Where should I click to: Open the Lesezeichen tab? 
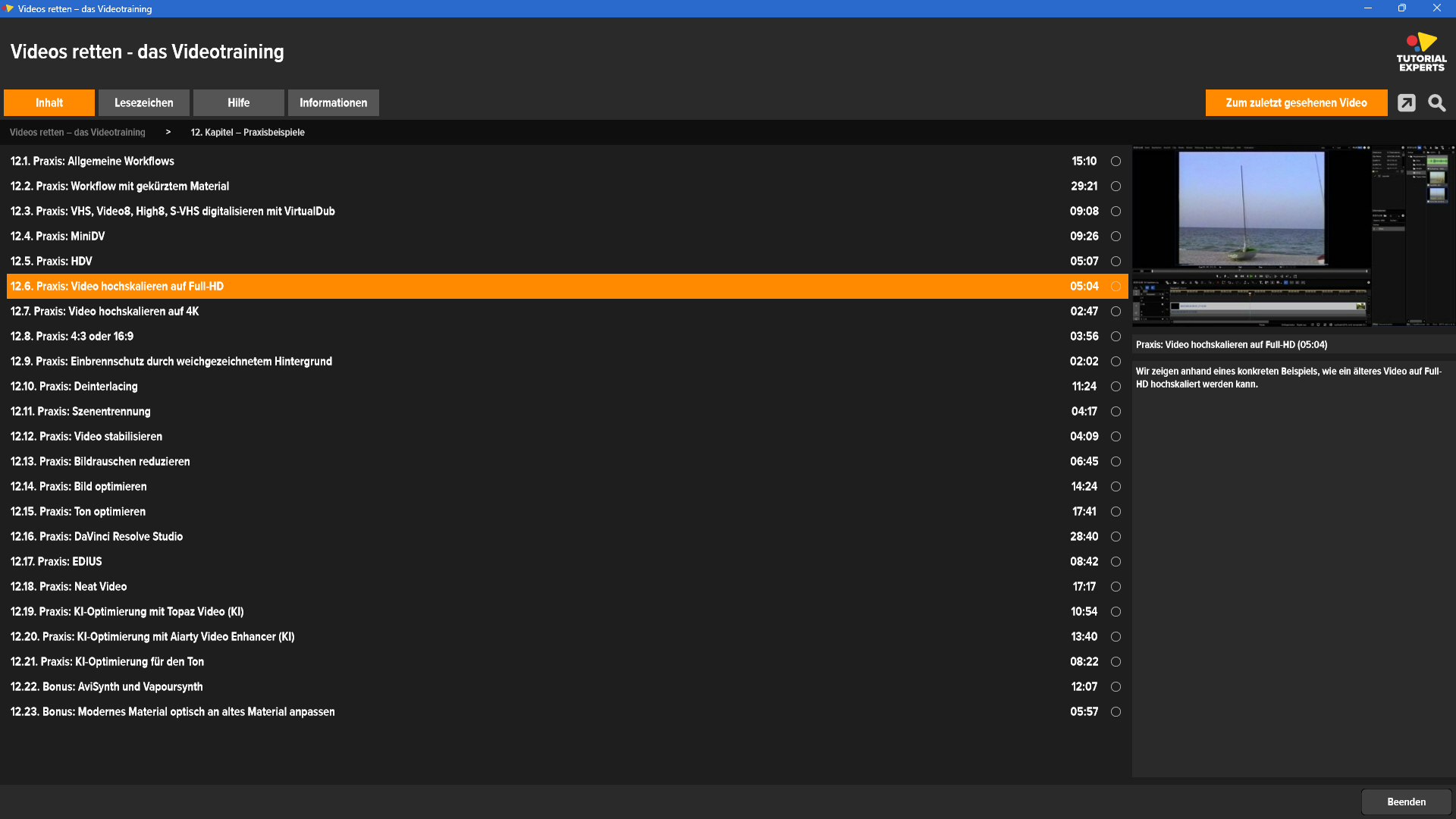(144, 102)
